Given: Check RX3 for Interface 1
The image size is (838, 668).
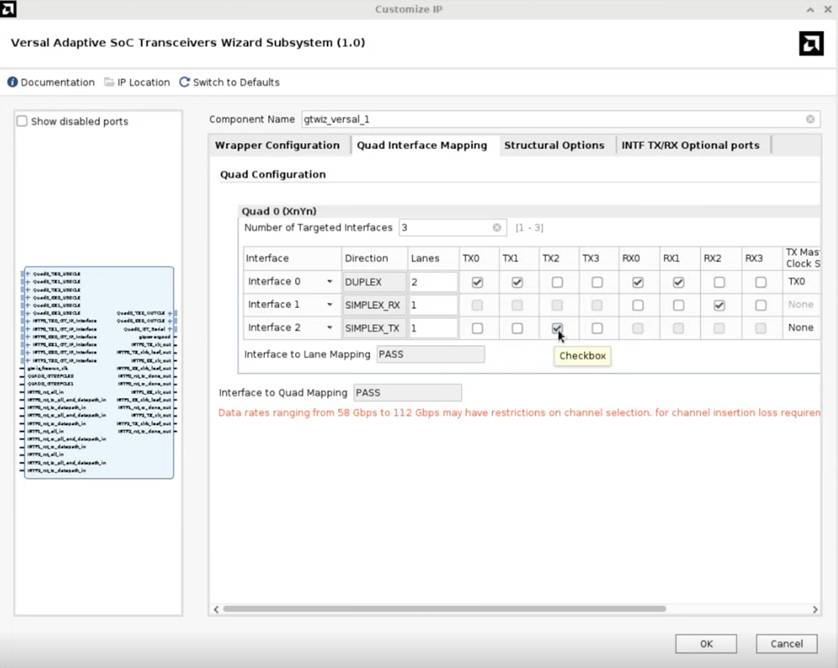Looking at the screenshot, I should pos(761,305).
